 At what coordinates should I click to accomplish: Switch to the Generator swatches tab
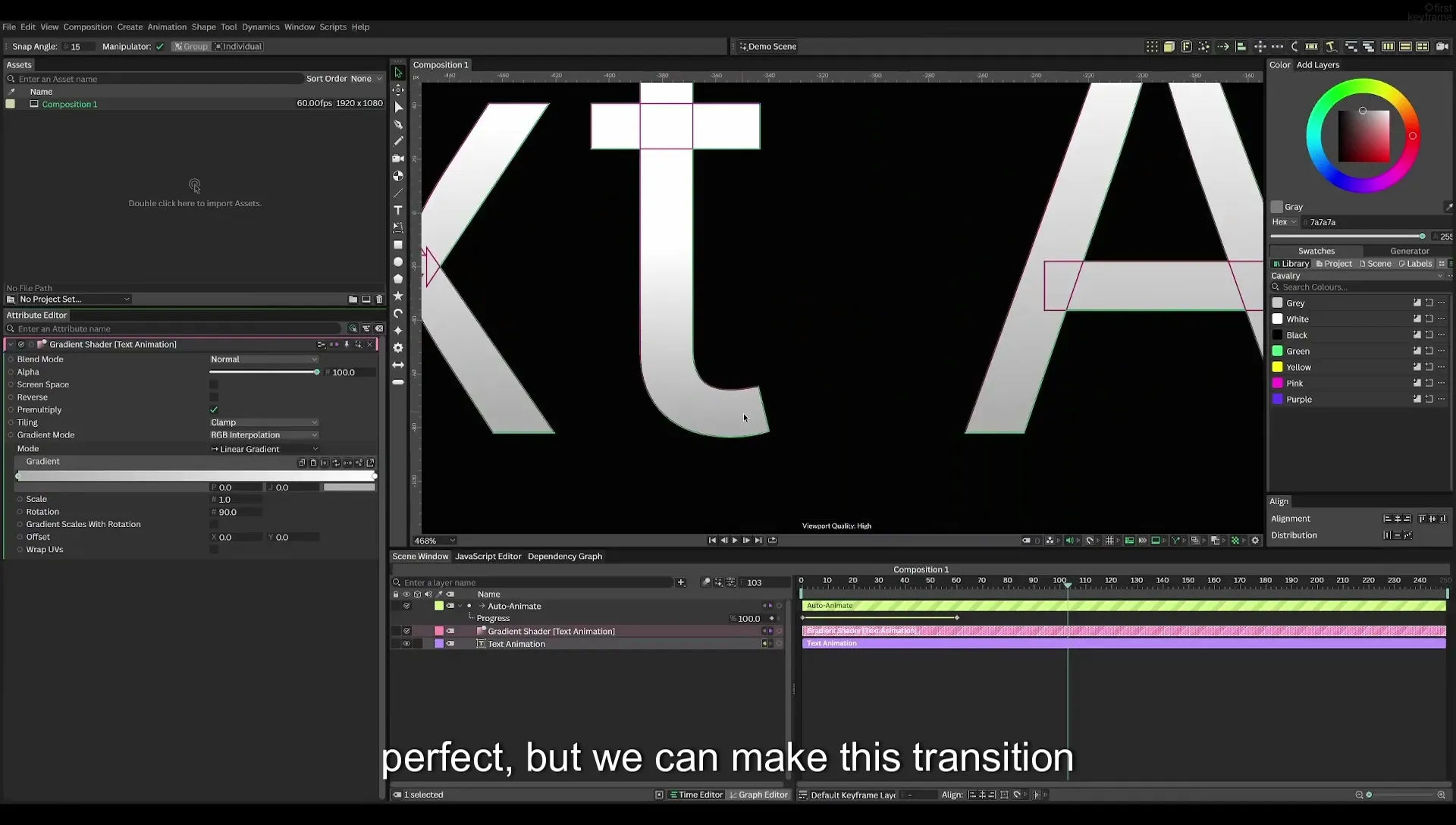1409,251
